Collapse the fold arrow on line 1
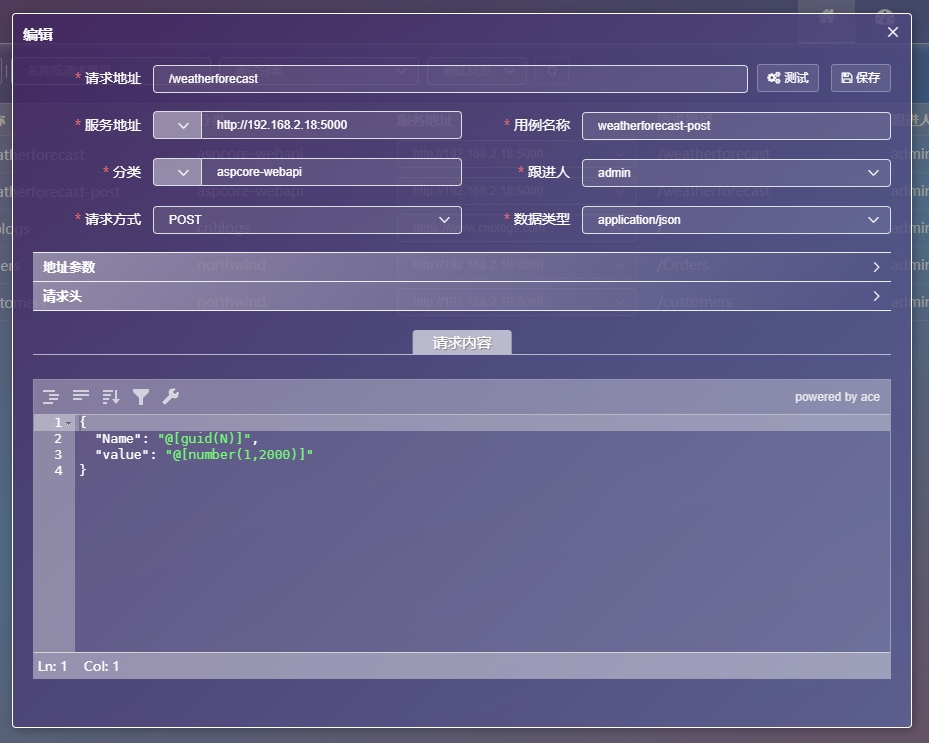 pos(69,423)
